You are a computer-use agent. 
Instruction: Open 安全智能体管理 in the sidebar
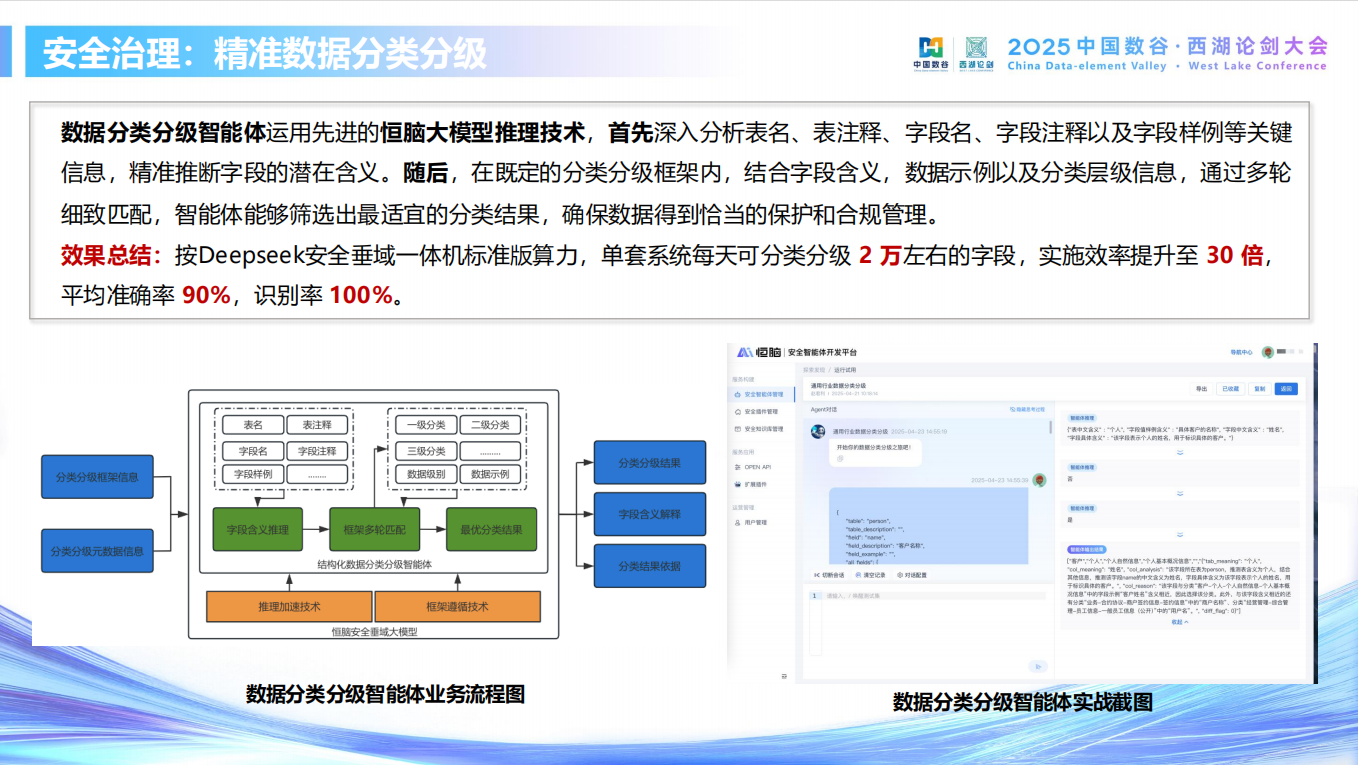(x=763, y=395)
